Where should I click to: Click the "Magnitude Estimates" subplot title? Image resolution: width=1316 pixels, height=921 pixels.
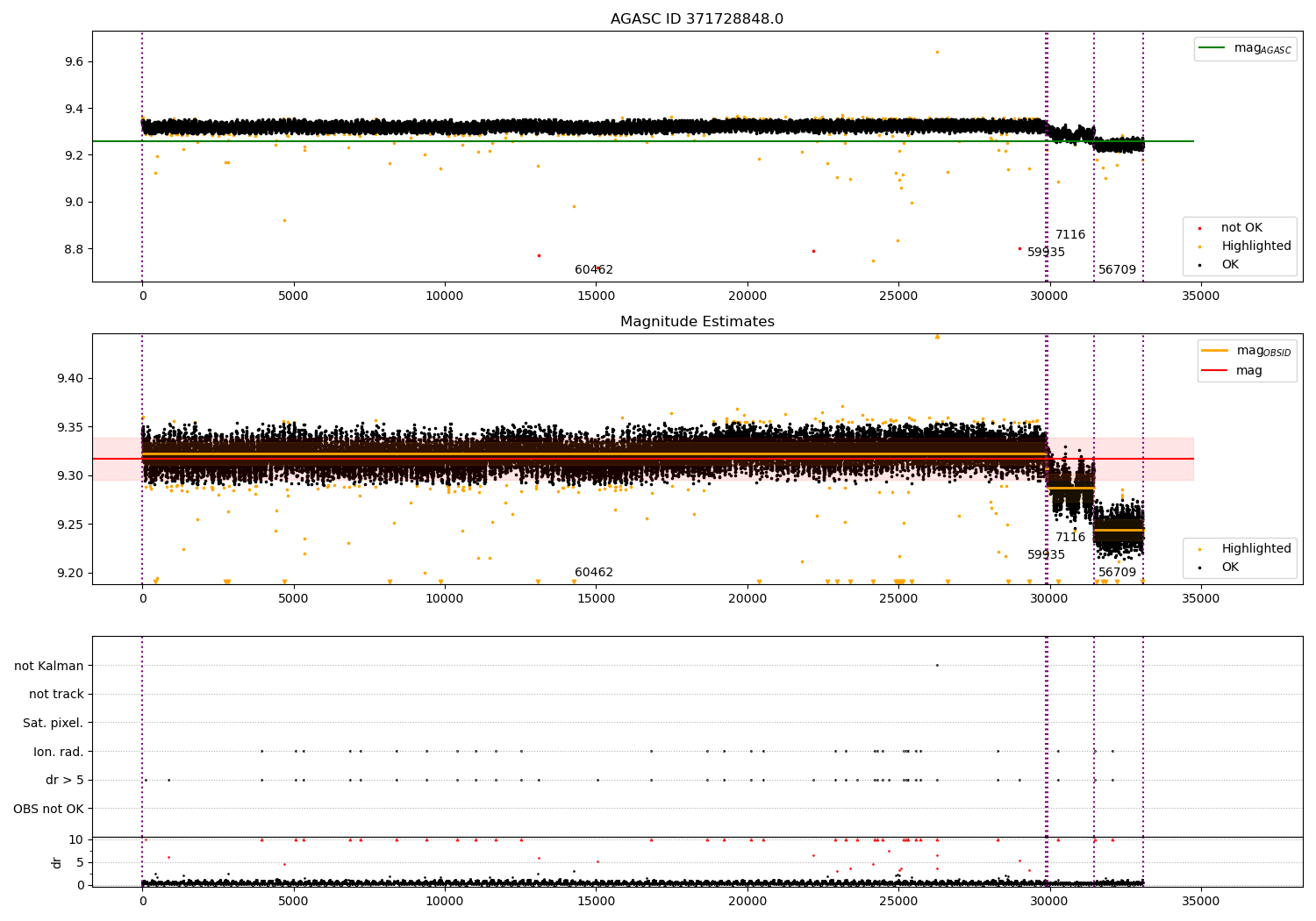697,322
